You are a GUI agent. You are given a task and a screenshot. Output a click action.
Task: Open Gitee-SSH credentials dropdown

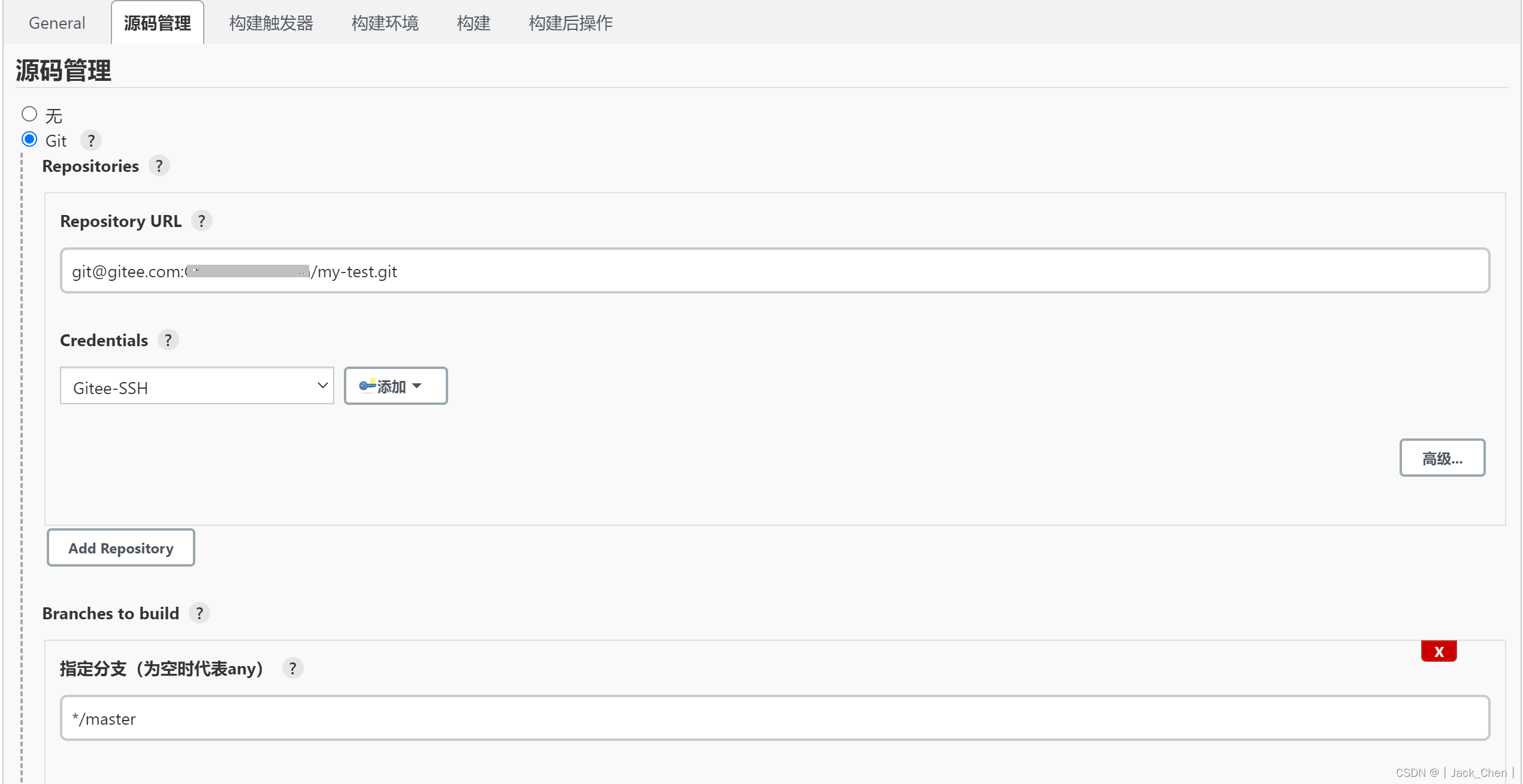(x=197, y=386)
